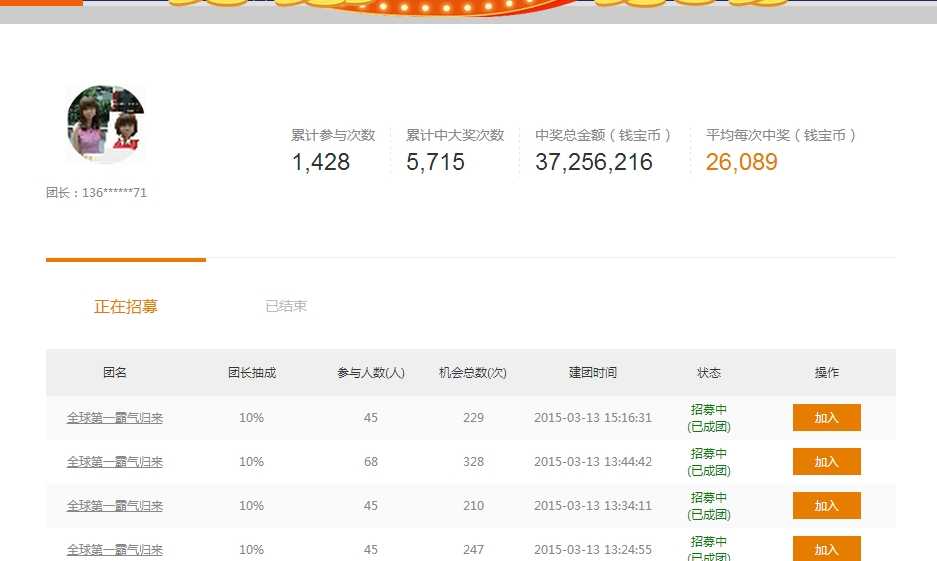
Task: Open team link created at 13:44:42
Action: 115,462
